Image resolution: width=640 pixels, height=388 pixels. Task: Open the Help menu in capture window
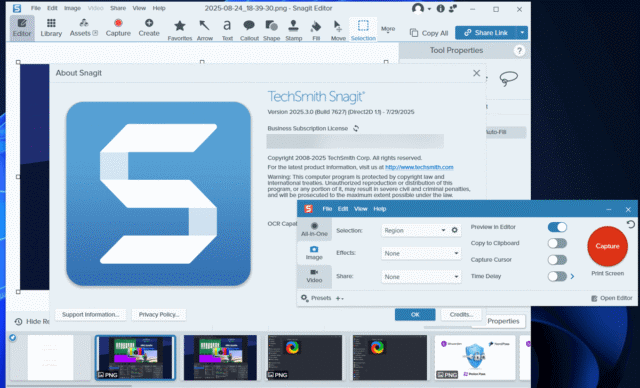coord(379,209)
